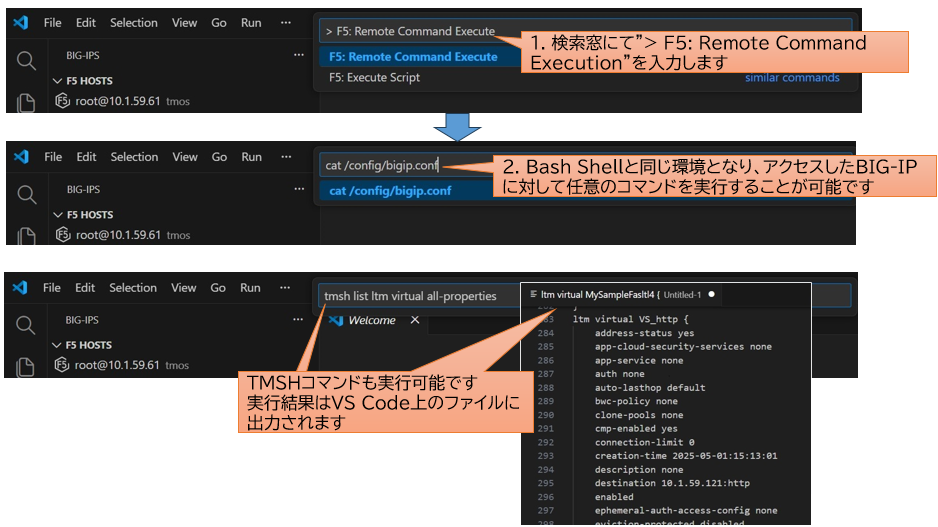The height and width of the screenshot is (527, 938).
Task: Select root@10.1.59.61 host in the cat /config/bigip.conf window
Action: (118, 235)
